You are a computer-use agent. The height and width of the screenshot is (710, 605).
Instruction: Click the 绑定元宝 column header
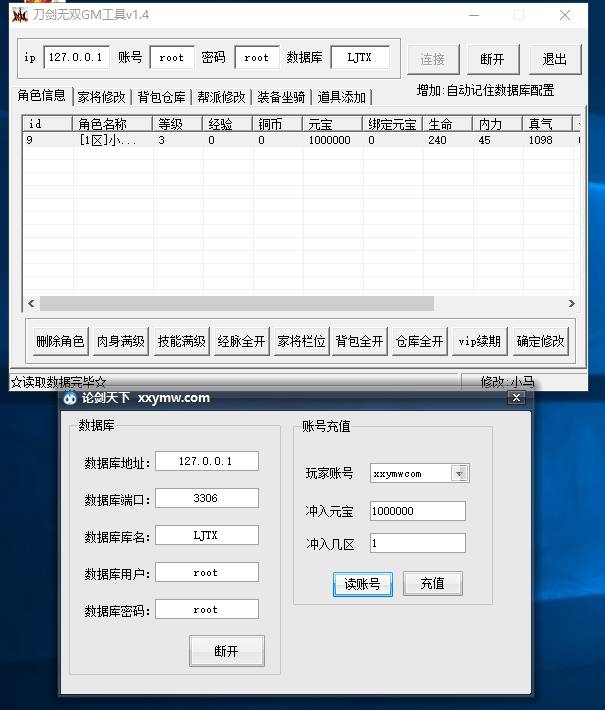(393, 124)
